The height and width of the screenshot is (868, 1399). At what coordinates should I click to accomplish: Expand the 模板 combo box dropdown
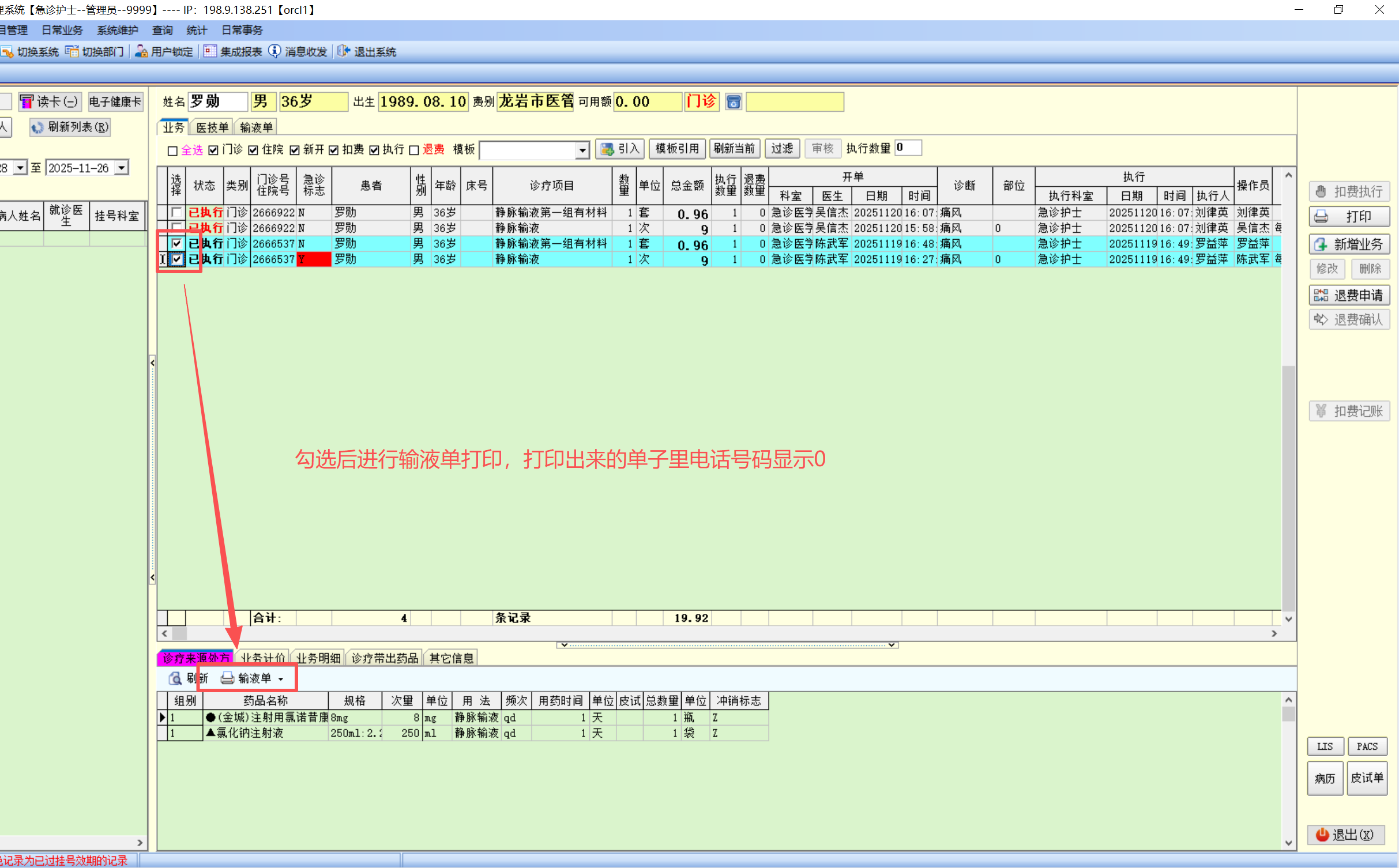click(x=582, y=150)
